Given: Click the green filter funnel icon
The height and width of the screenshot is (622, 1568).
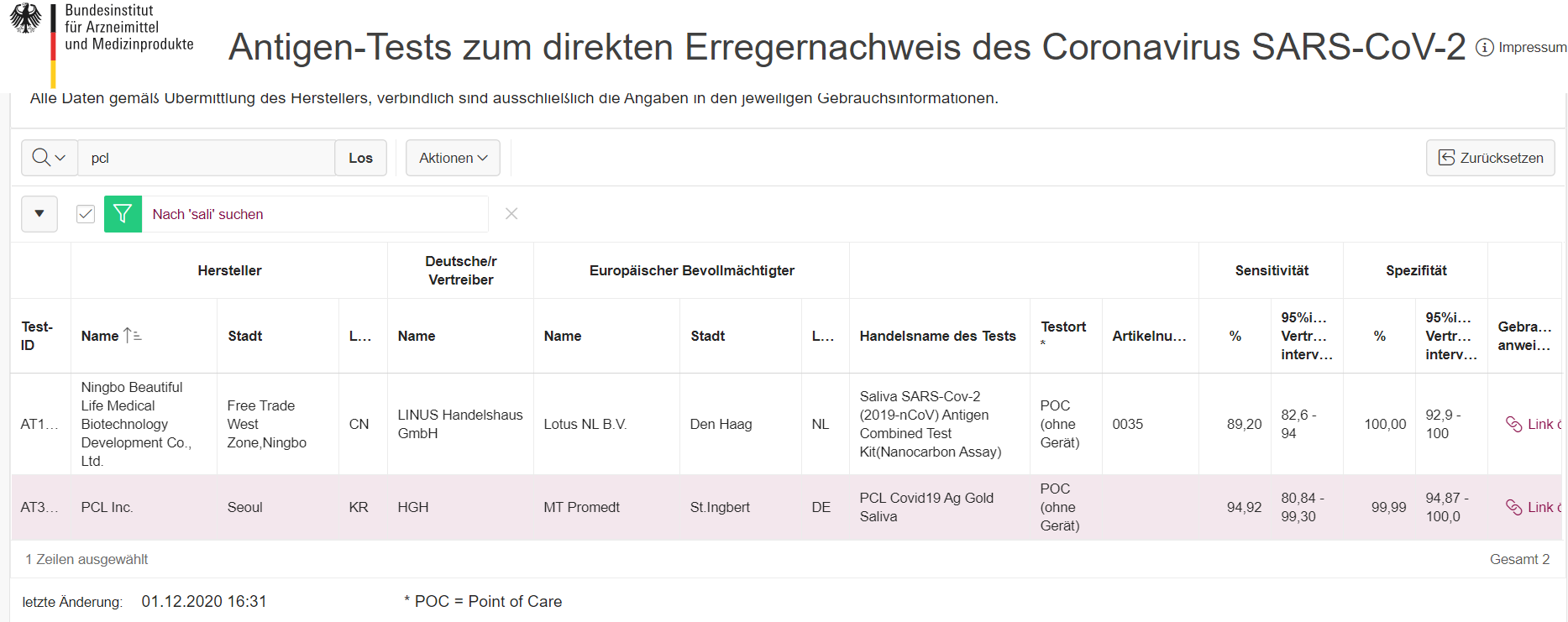Looking at the screenshot, I should [123, 214].
